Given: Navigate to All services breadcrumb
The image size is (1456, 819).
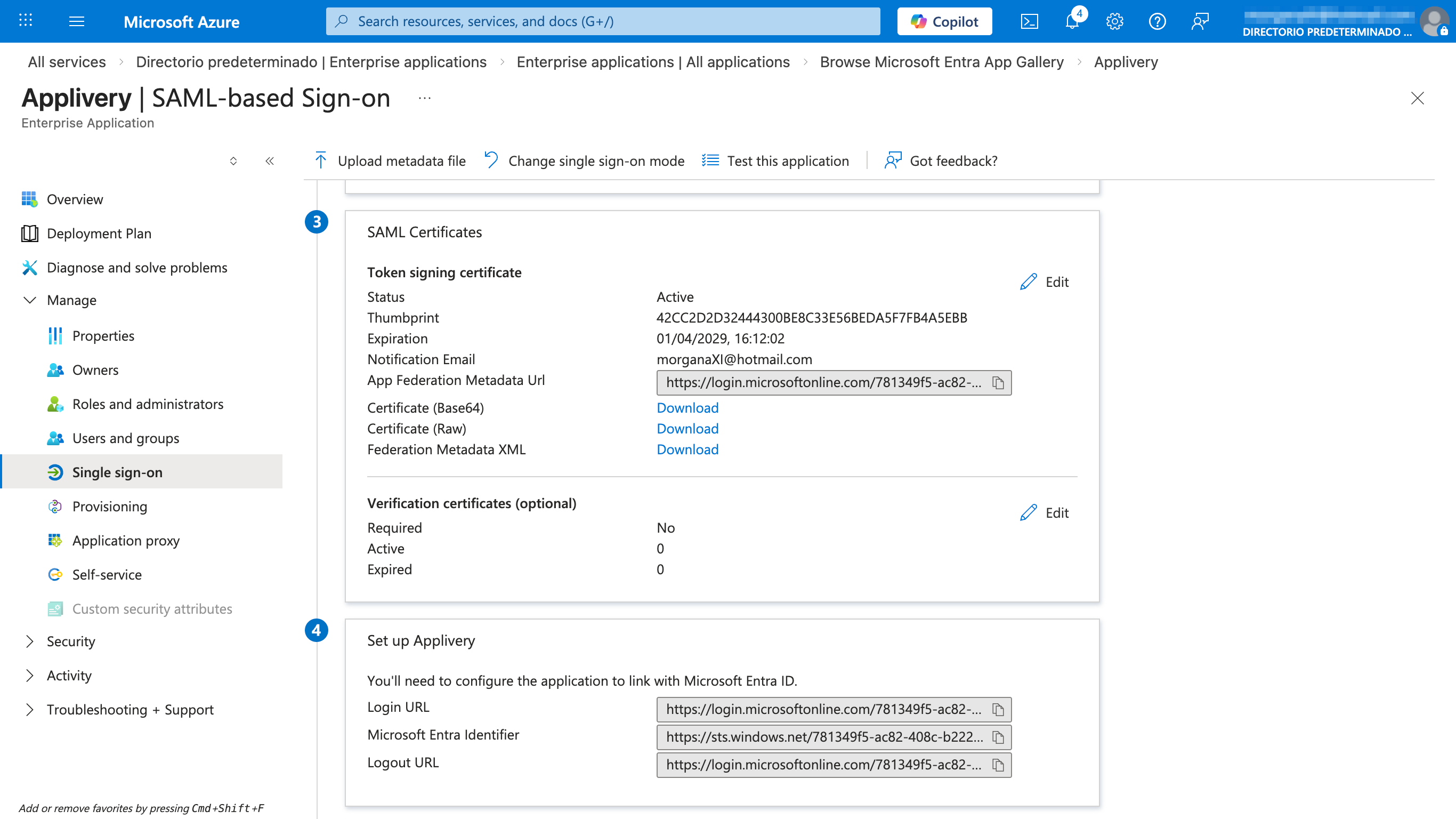Looking at the screenshot, I should tap(67, 62).
